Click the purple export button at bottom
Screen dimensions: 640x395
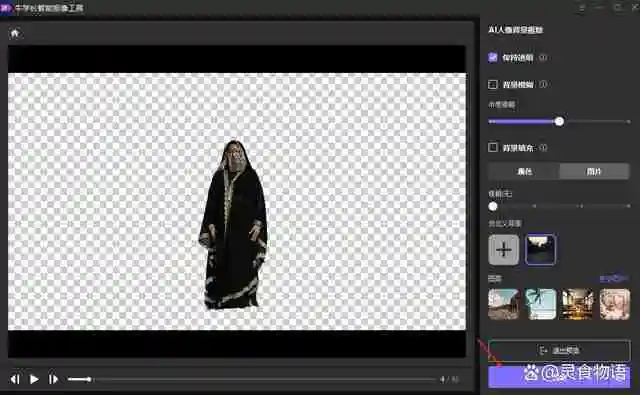(559, 376)
